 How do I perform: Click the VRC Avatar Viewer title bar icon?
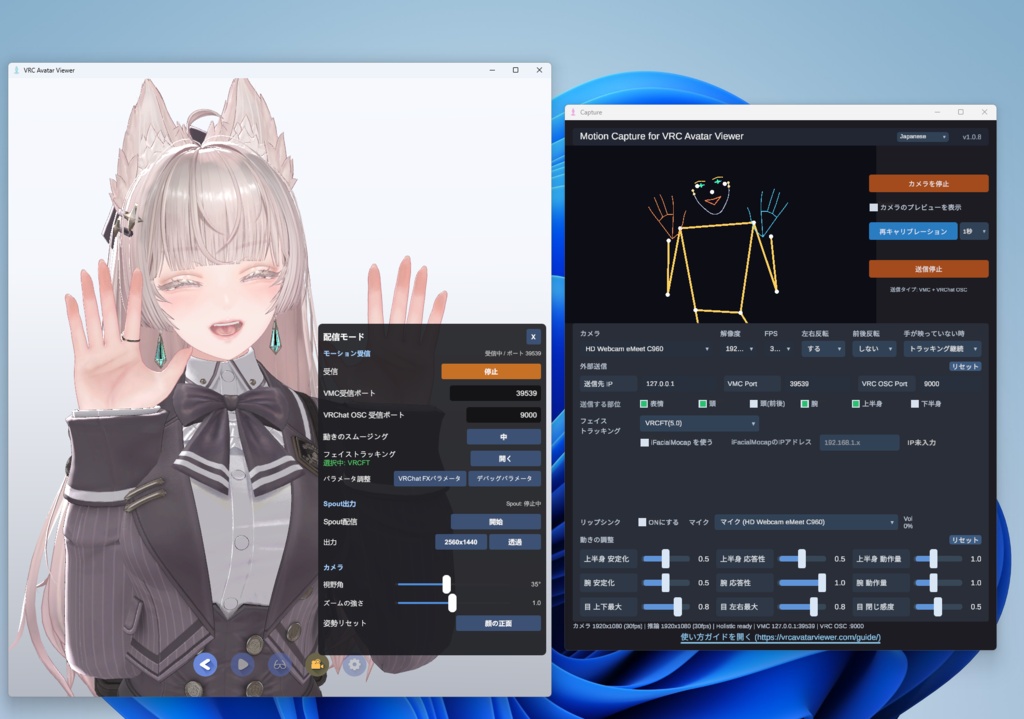pos(16,70)
